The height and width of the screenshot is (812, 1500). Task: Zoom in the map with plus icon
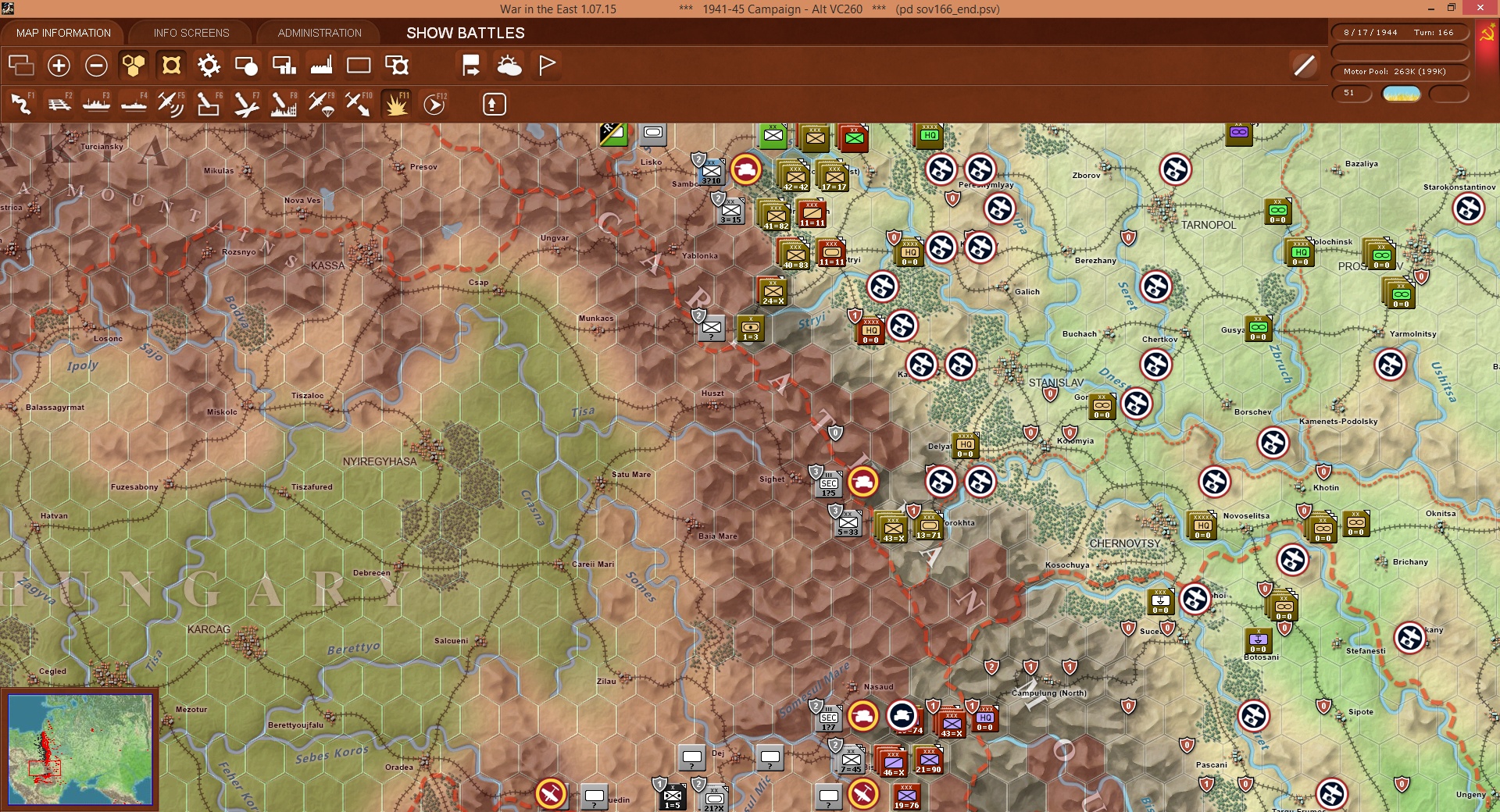click(x=59, y=66)
